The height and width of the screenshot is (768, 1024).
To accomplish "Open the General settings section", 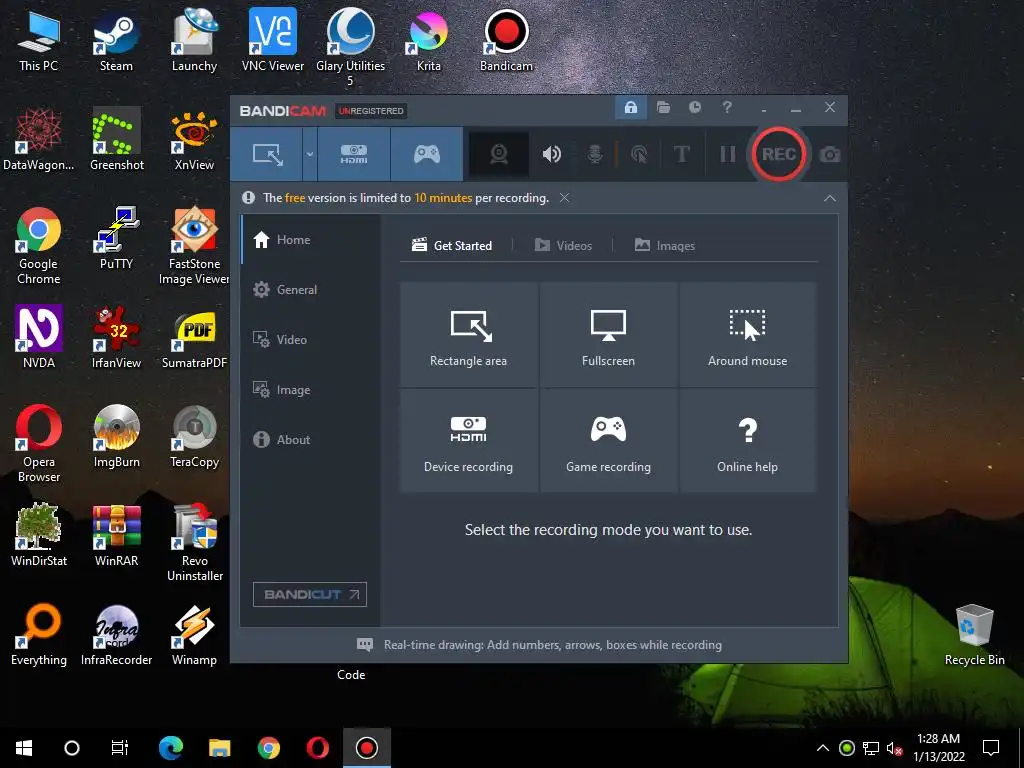I will (310, 289).
